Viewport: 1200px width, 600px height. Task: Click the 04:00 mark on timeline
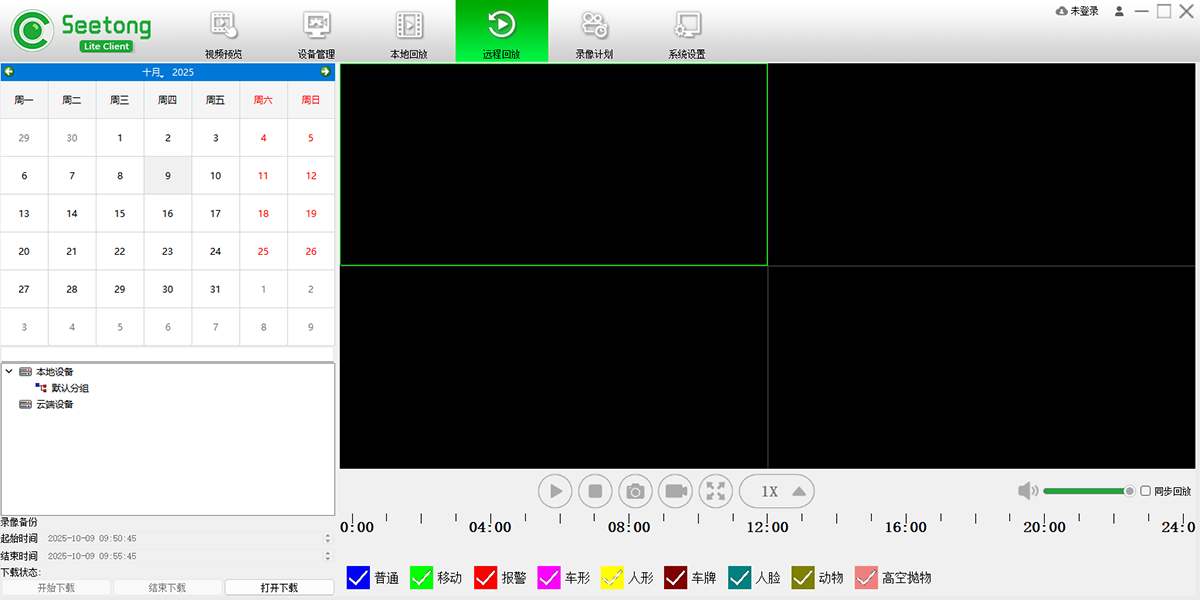[x=490, y=527]
